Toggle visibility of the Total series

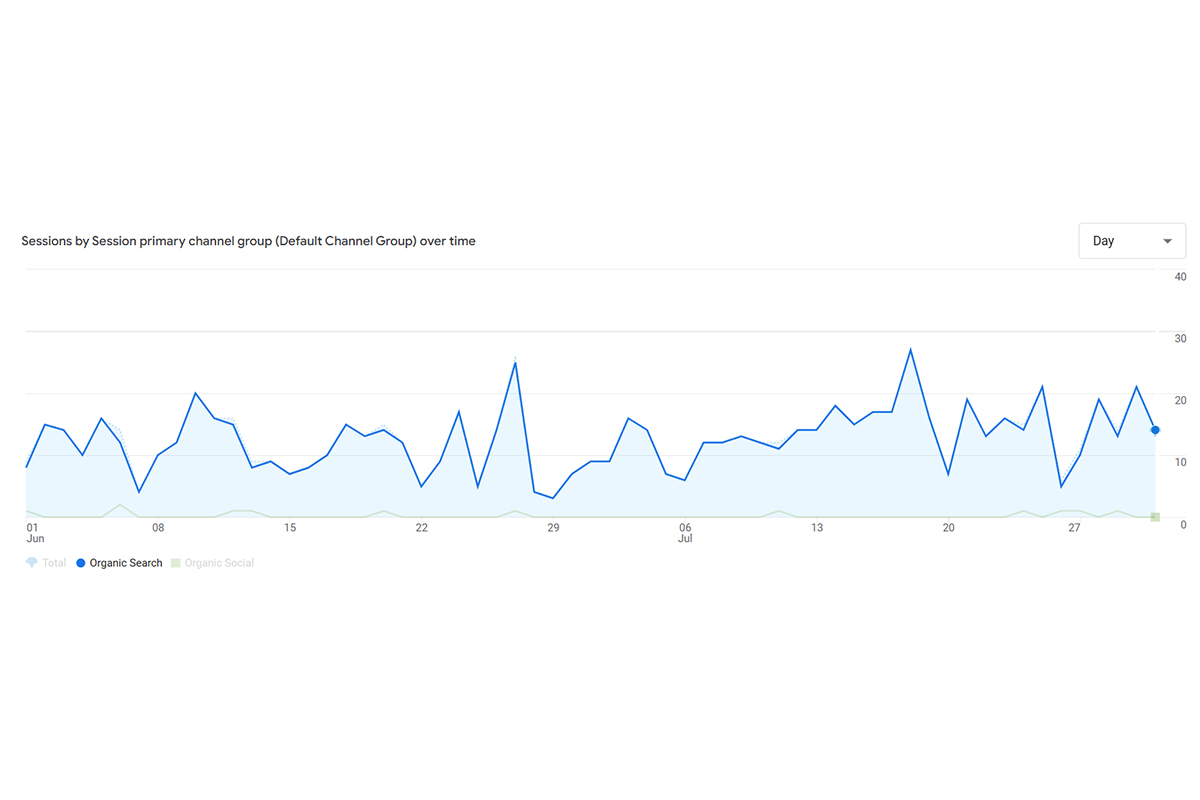click(46, 562)
